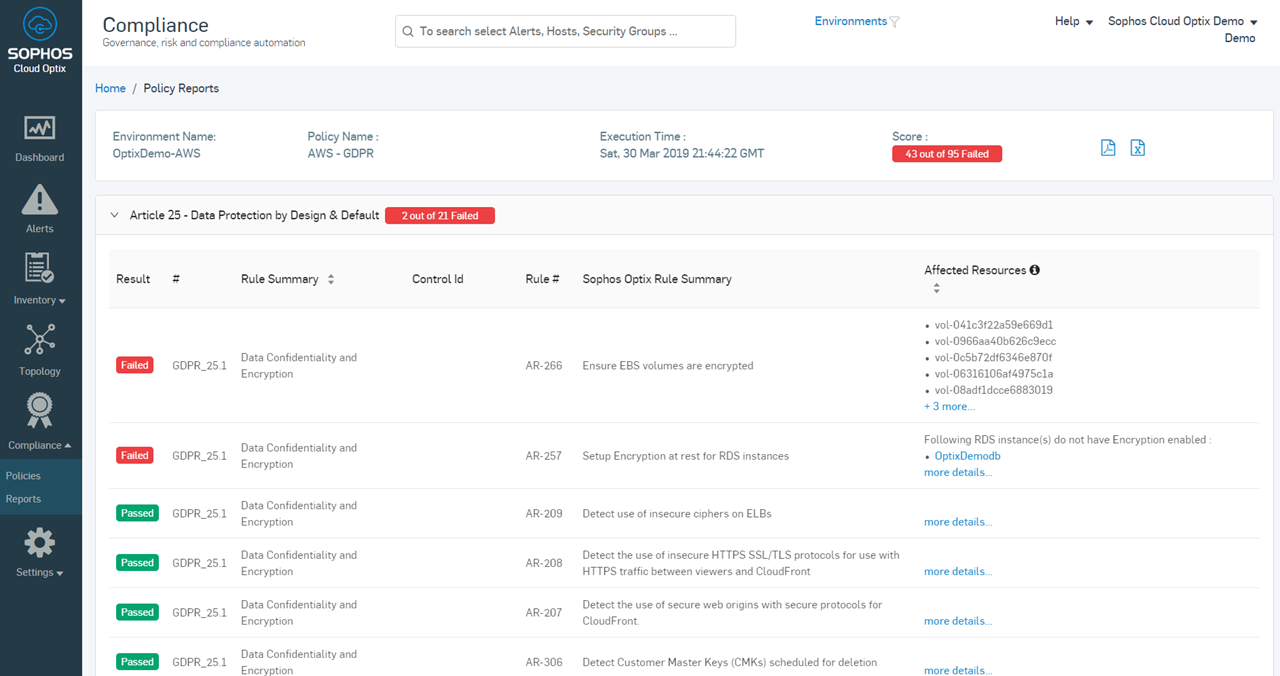Export report as Excel icon
The width and height of the screenshot is (1280, 676).
(x=1137, y=148)
